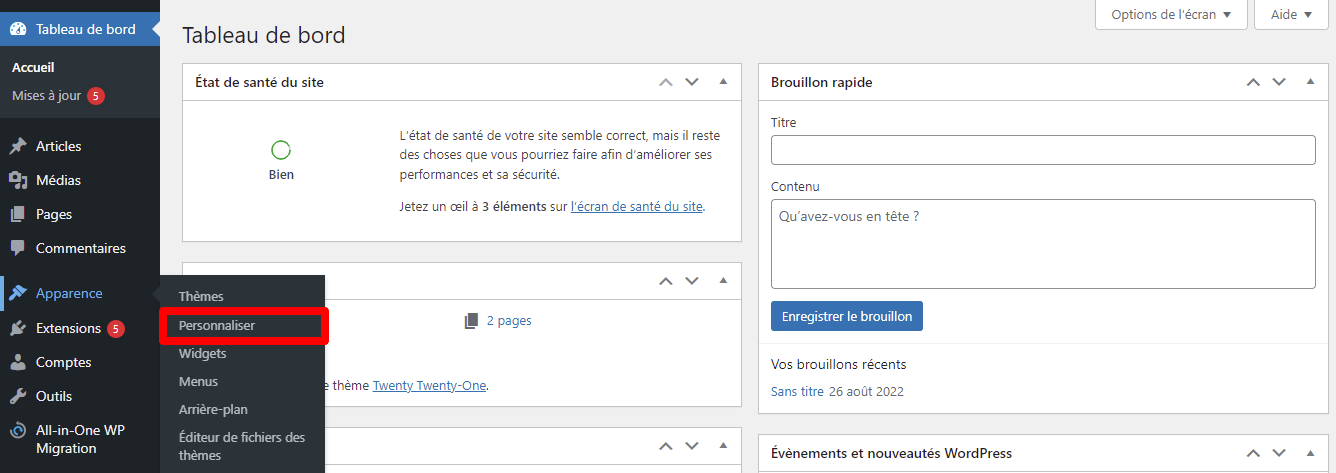Select Éditeur de fichiers des thèmes
This screenshot has height=473, width=1336.
pos(242,446)
